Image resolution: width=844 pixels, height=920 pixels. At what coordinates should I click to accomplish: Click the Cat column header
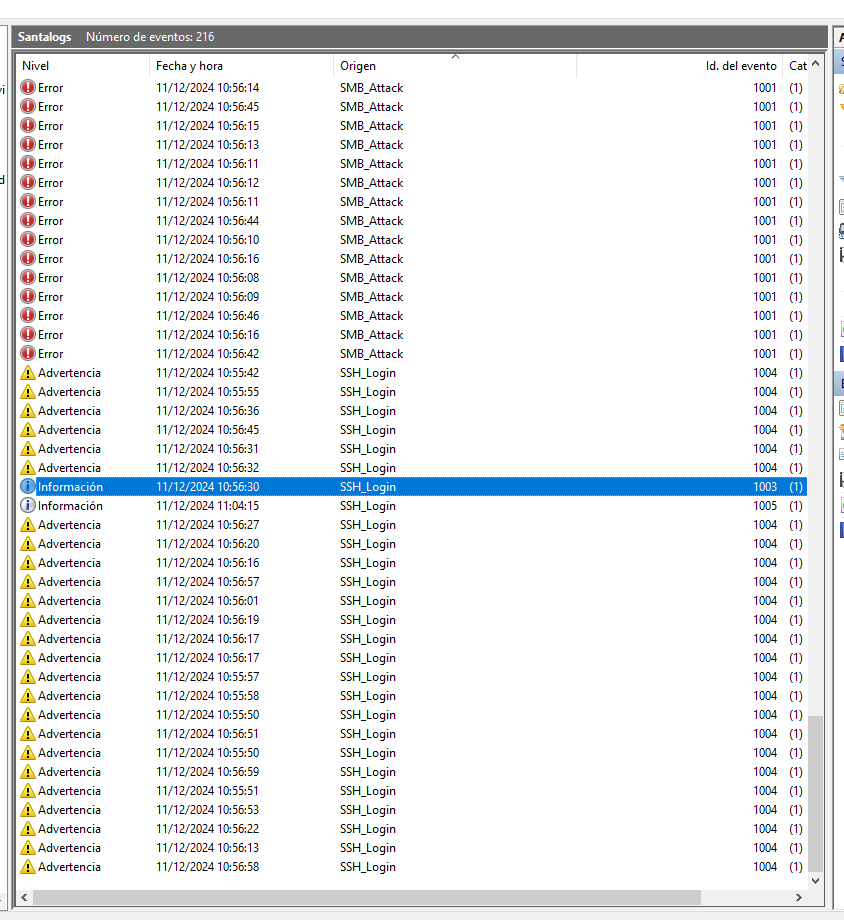point(796,66)
